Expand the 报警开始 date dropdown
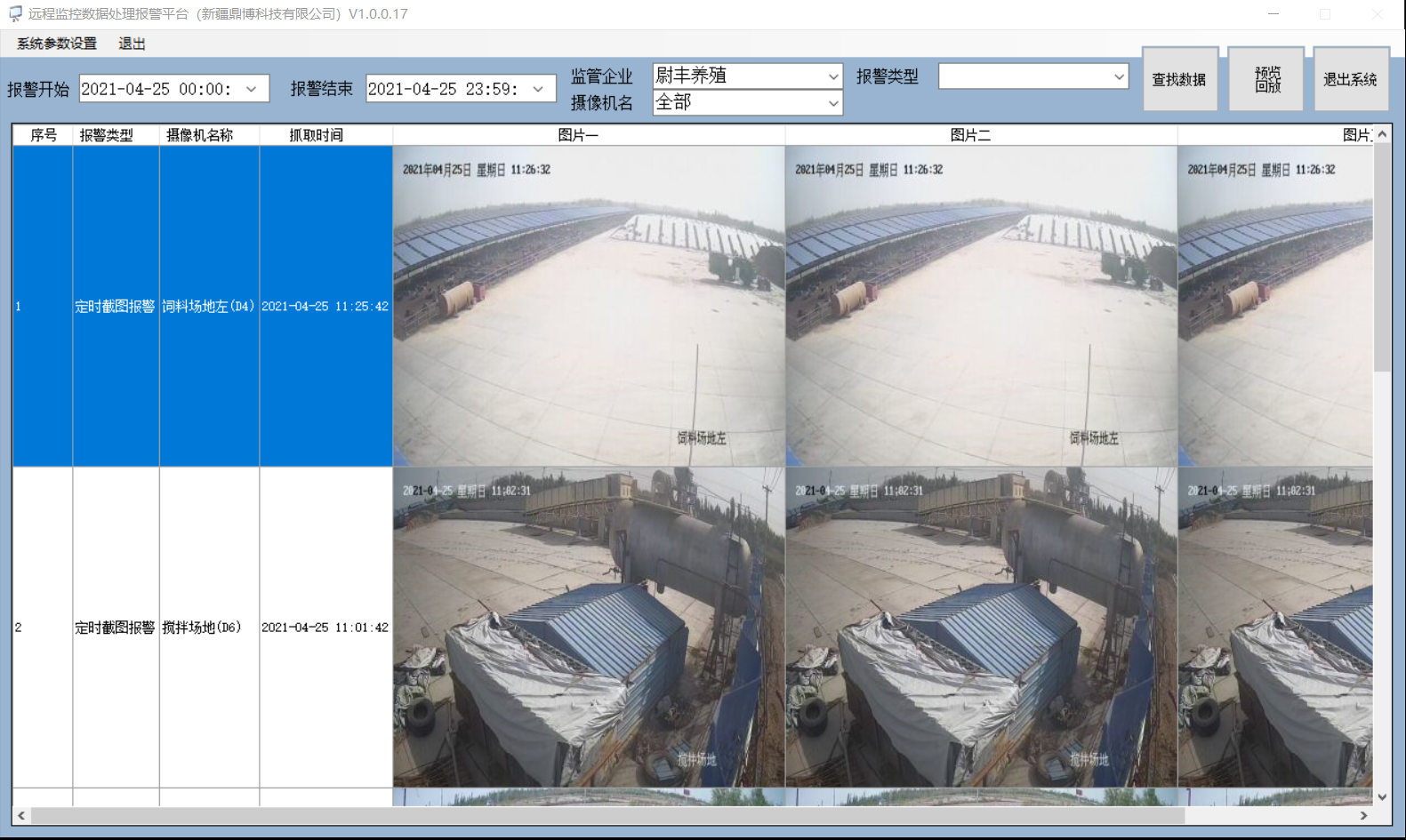1406x840 pixels. [x=252, y=89]
